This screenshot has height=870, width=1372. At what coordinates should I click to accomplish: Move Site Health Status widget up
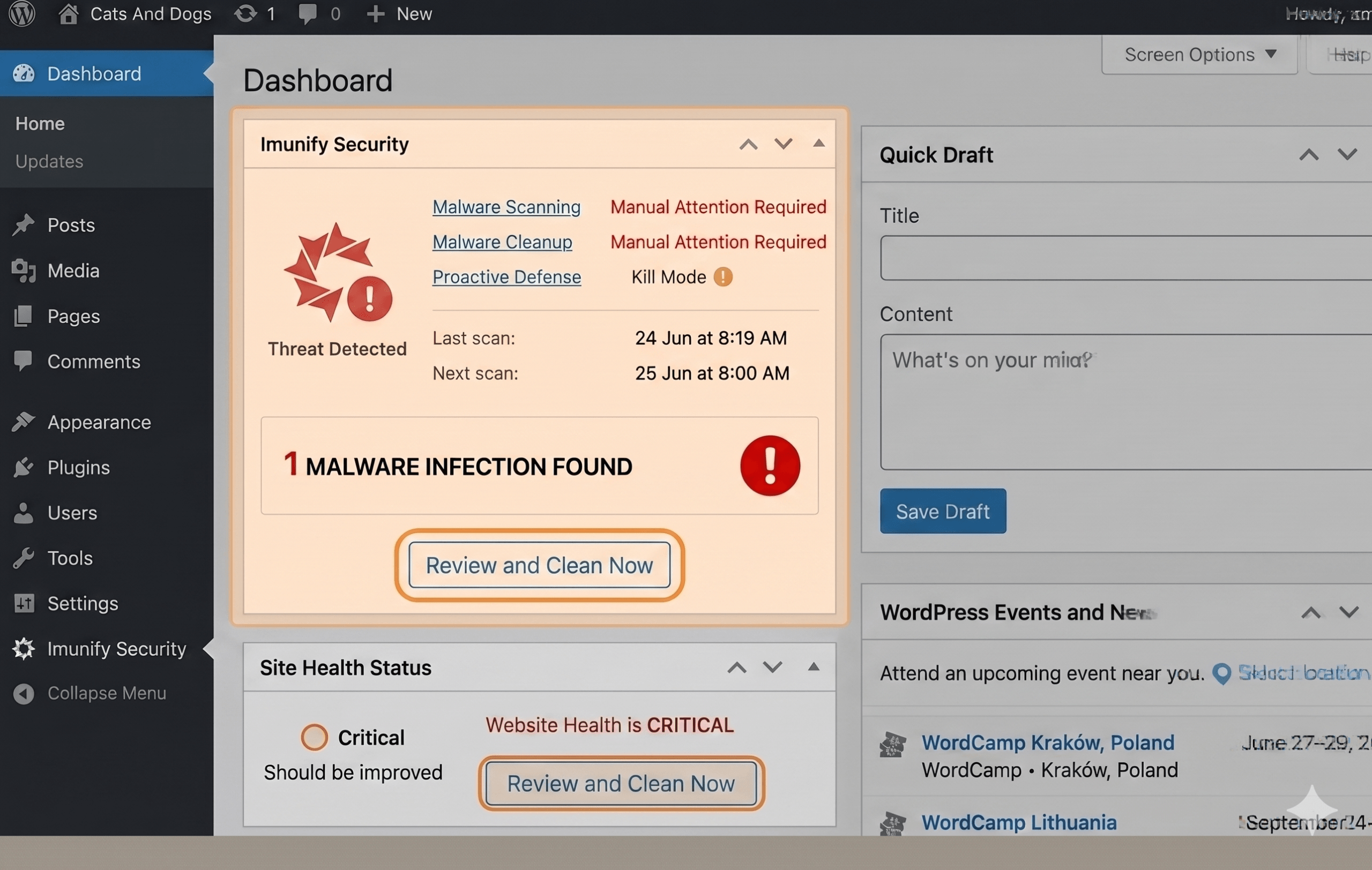pyautogui.click(x=737, y=668)
